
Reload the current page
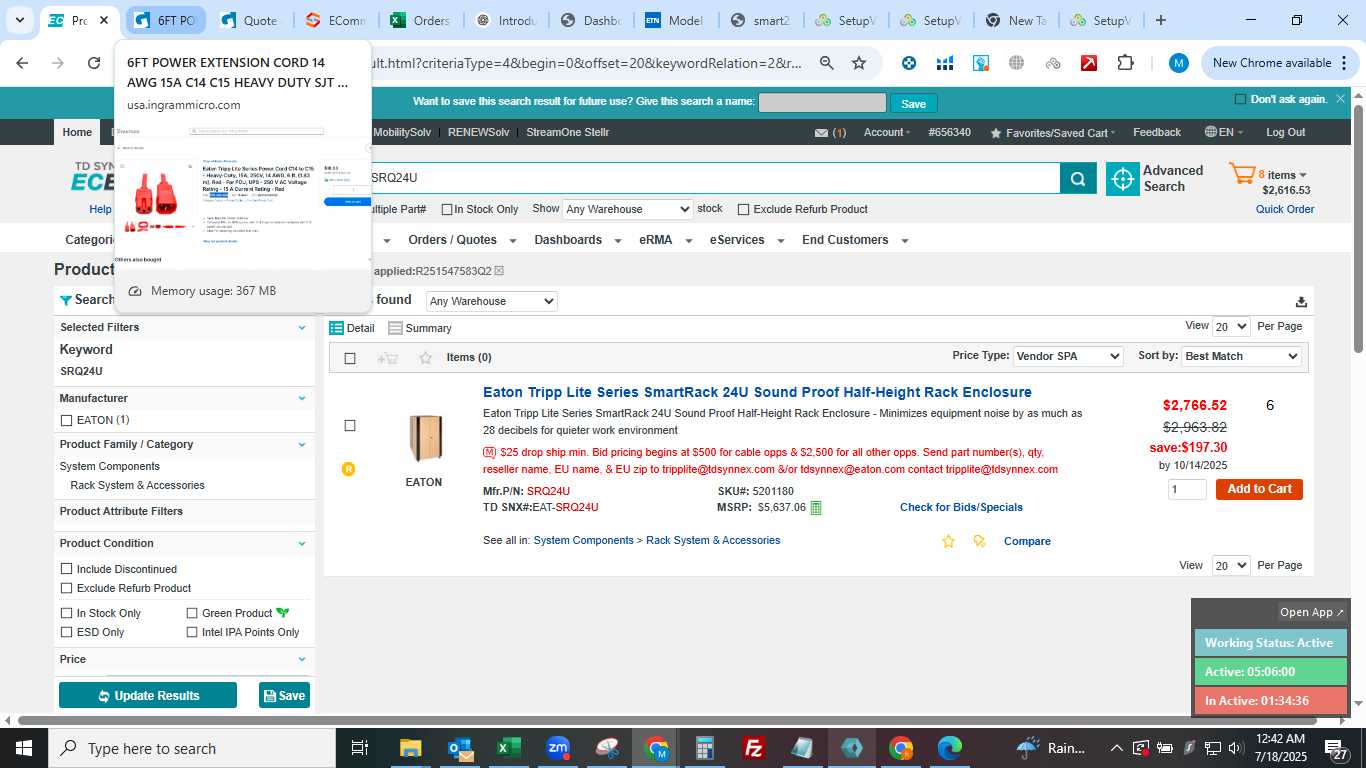[x=94, y=63]
